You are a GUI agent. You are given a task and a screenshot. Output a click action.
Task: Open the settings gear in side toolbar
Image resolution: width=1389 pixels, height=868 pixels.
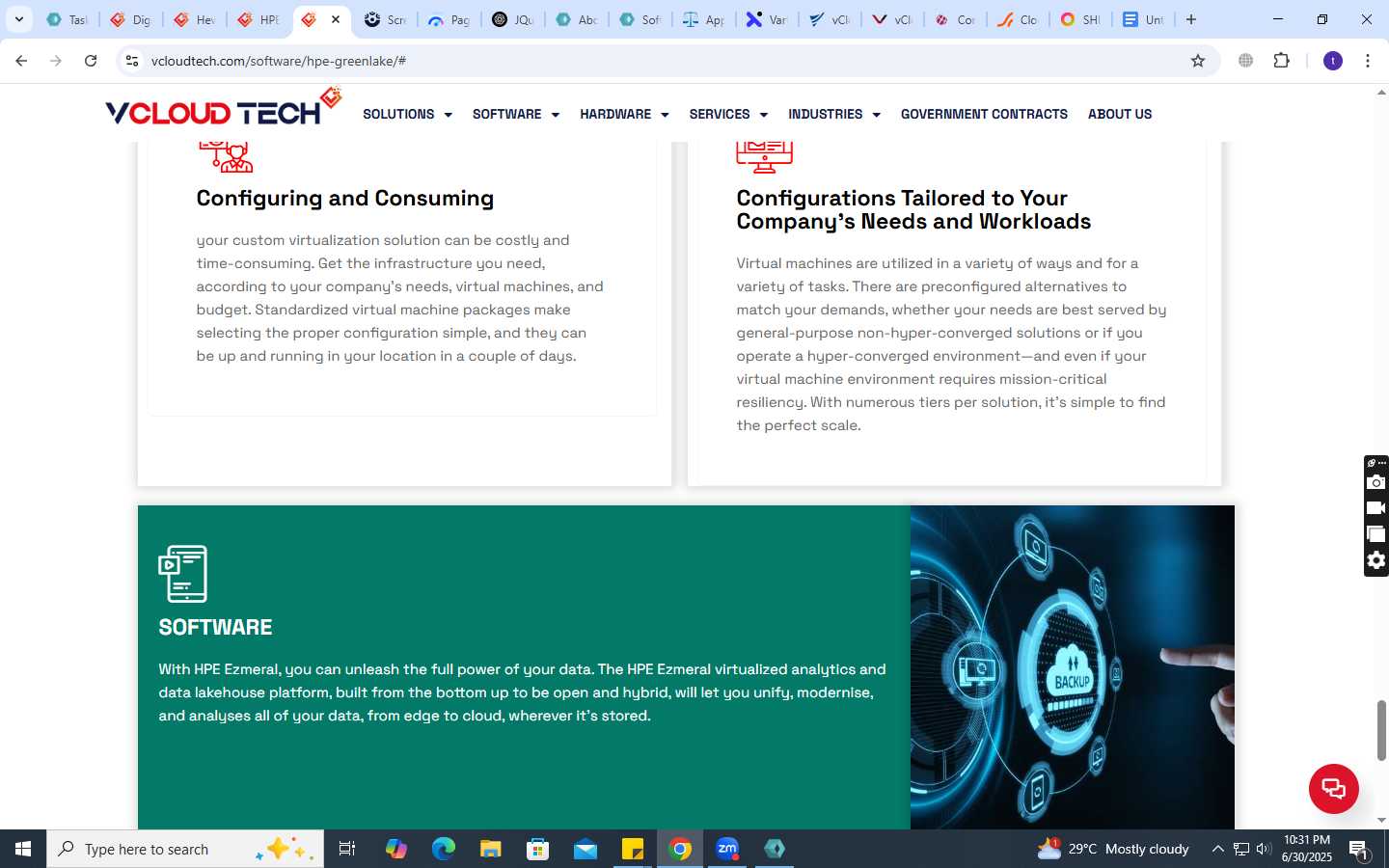tap(1376, 560)
